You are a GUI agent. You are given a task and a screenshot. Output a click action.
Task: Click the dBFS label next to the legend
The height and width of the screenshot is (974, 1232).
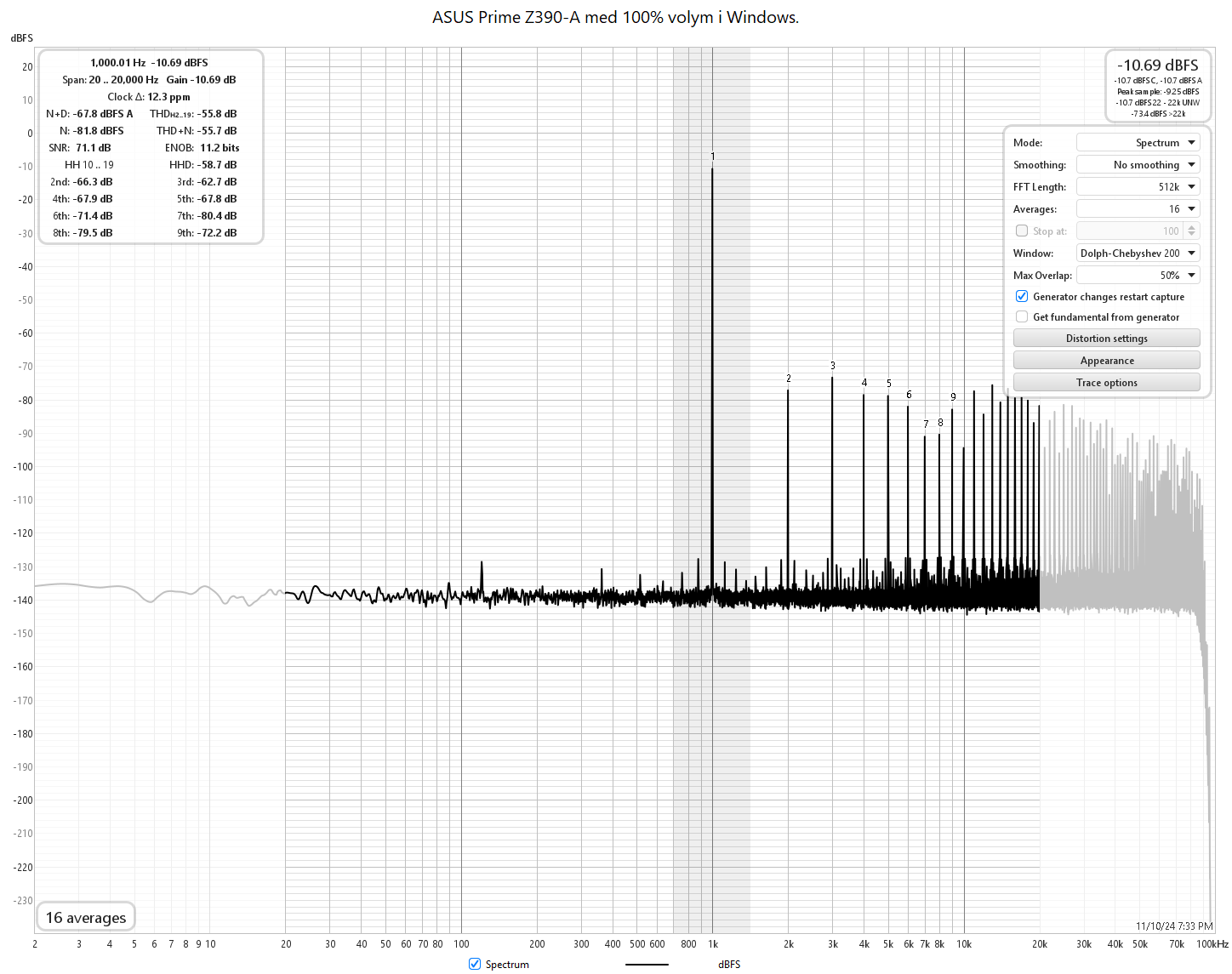pyautogui.click(x=728, y=964)
